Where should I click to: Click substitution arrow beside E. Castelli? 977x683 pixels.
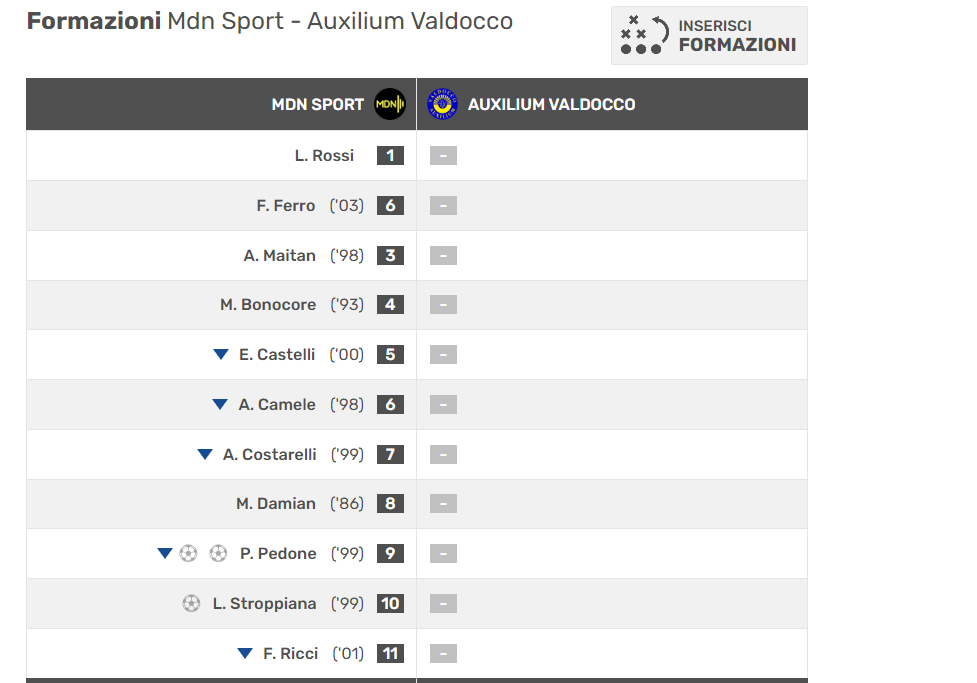coord(221,354)
